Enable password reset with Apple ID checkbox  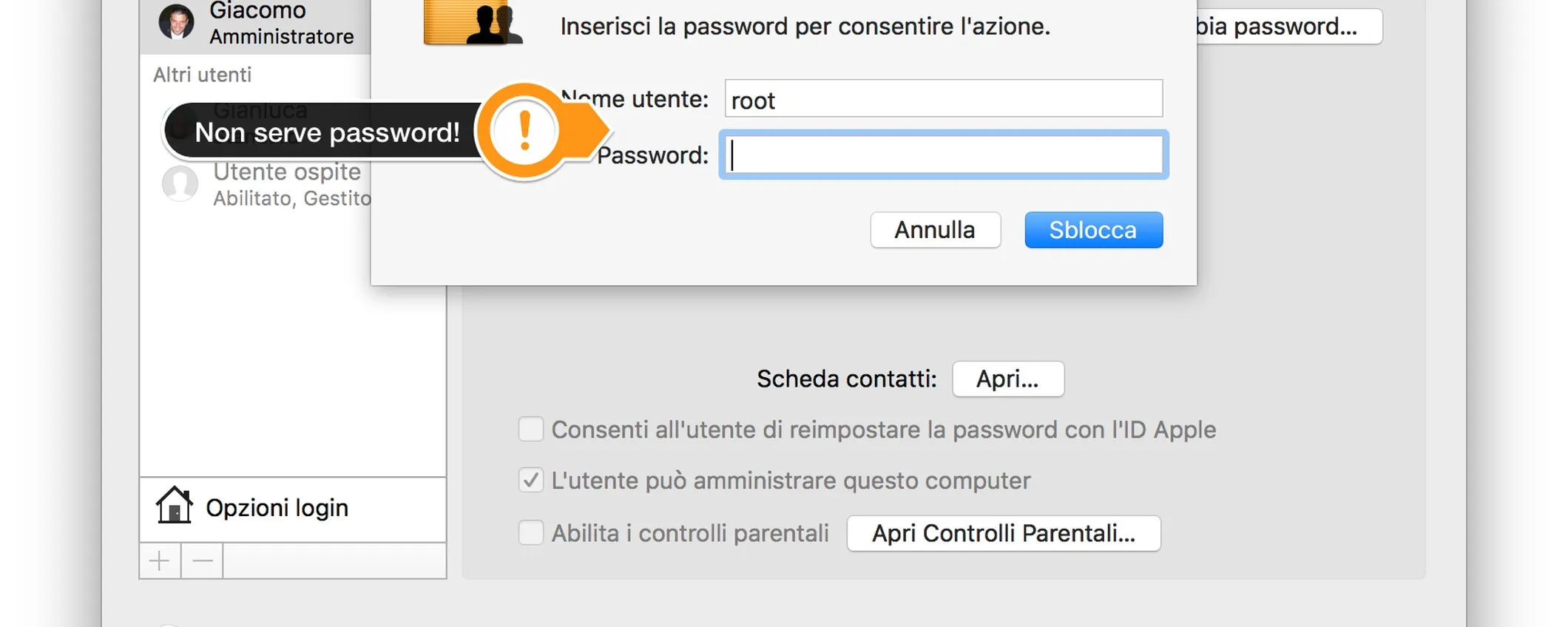pos(530,429)
